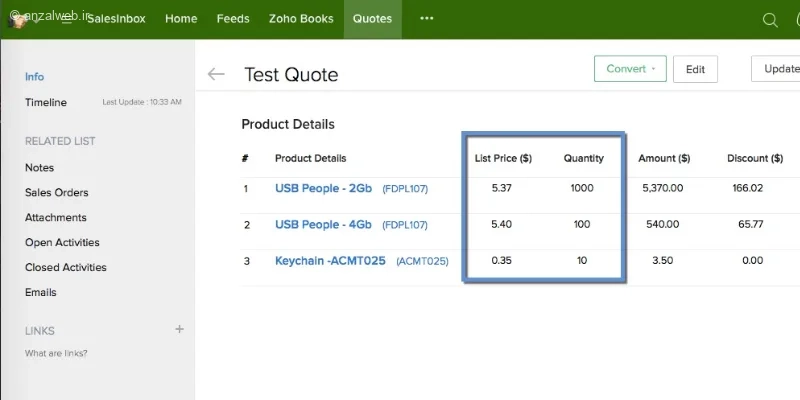This screenshot has height=400, width=800.
Task: Click What are links? help text
Action: (56, 353)
